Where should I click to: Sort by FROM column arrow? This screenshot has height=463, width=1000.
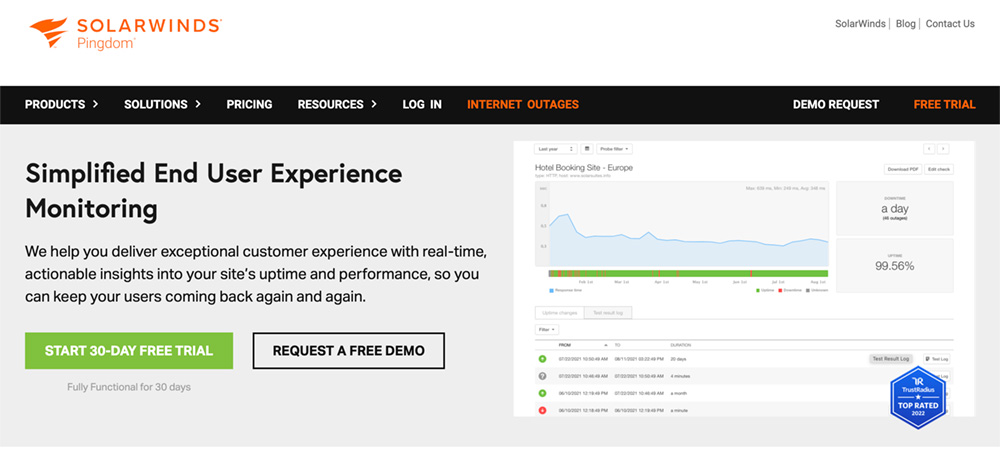(607, 345)
